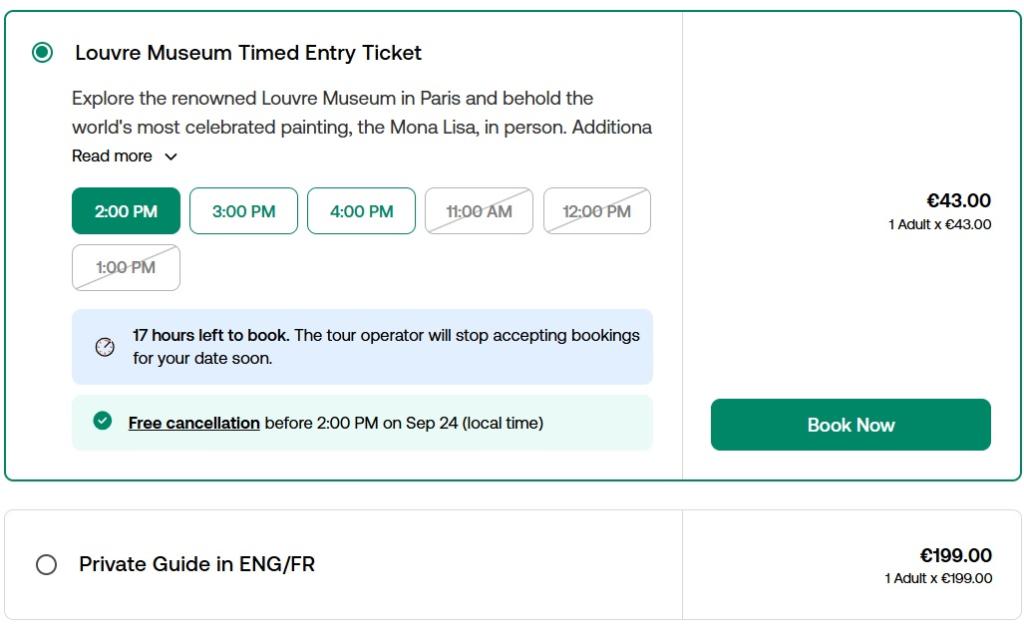Click the unavailable 1:00 PM slot
The image size is (1024, 627).
tap(126, 268)
